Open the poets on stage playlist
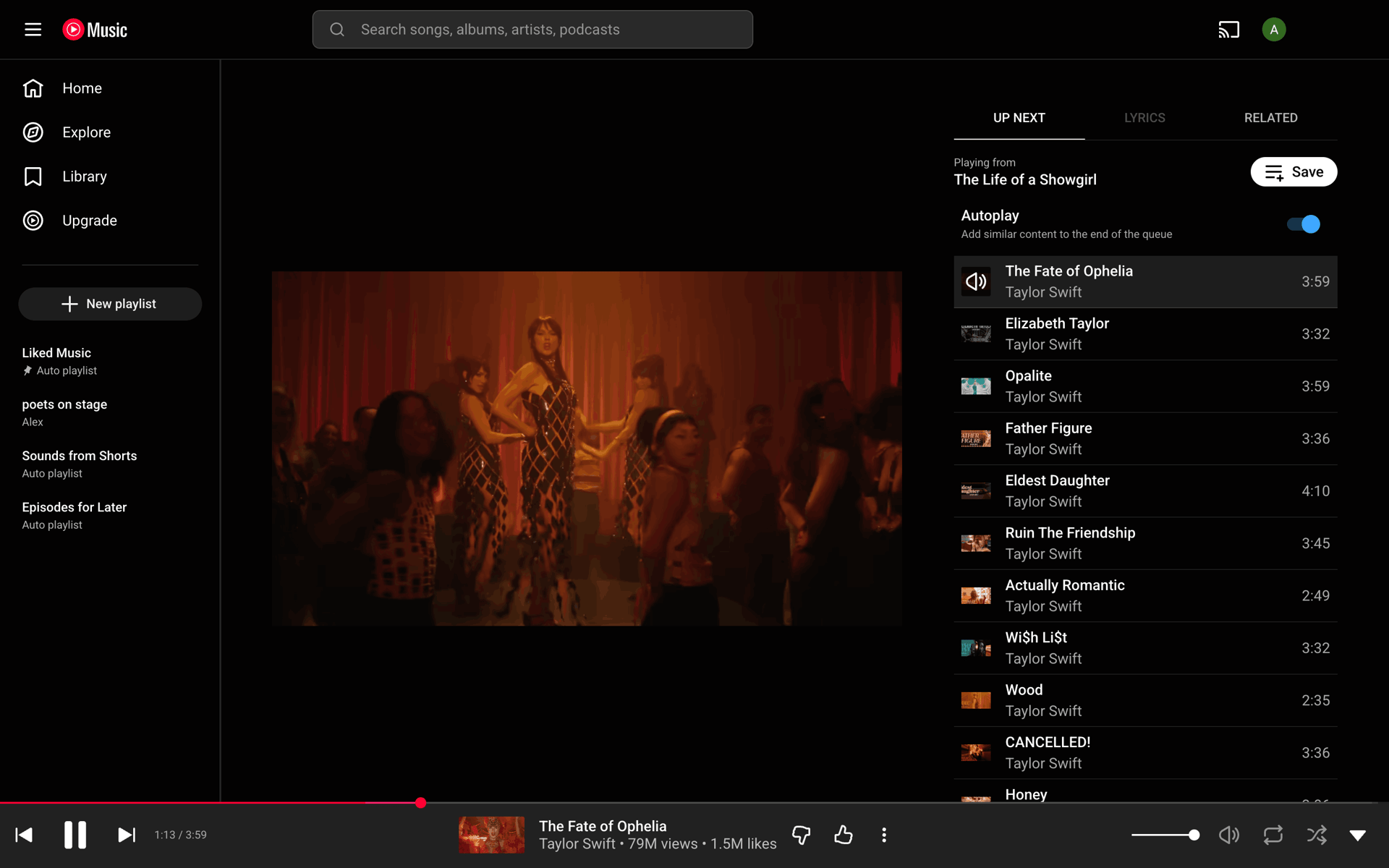The height and width of the screenshot is (868, 1389). click(x=110, y=412)
